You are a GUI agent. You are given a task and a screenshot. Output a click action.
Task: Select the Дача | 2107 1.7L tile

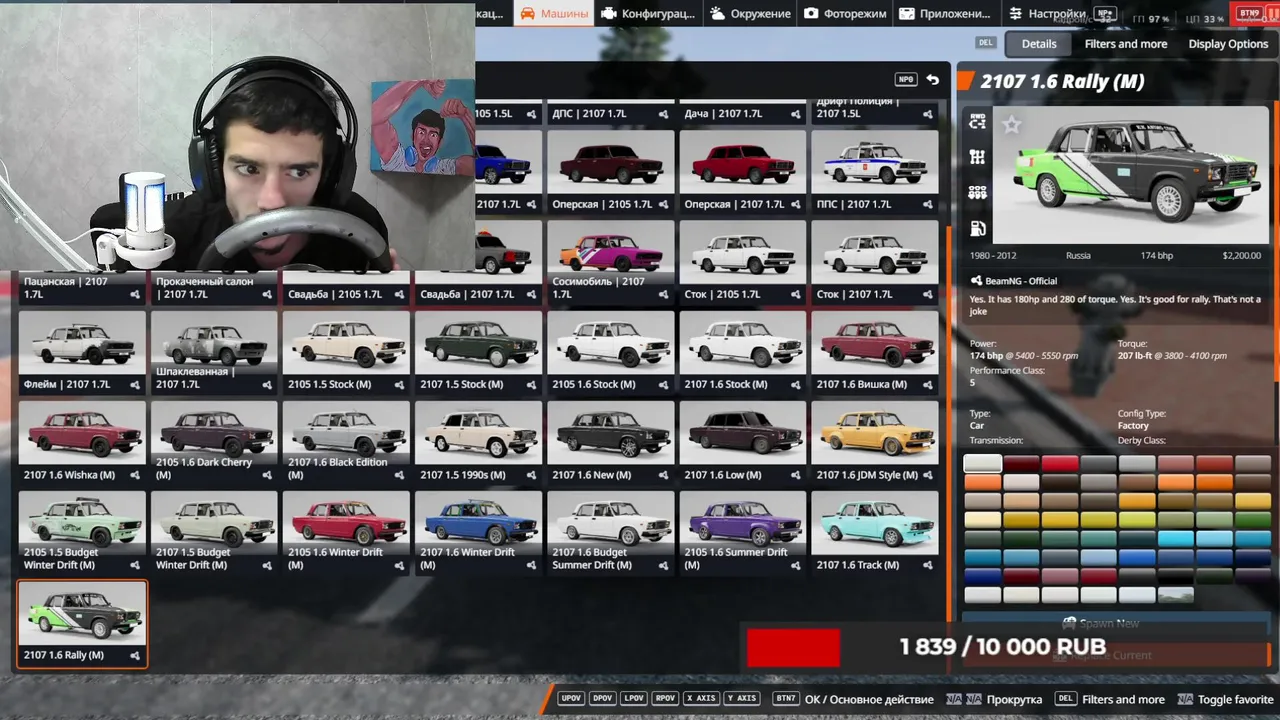(742, 112)
